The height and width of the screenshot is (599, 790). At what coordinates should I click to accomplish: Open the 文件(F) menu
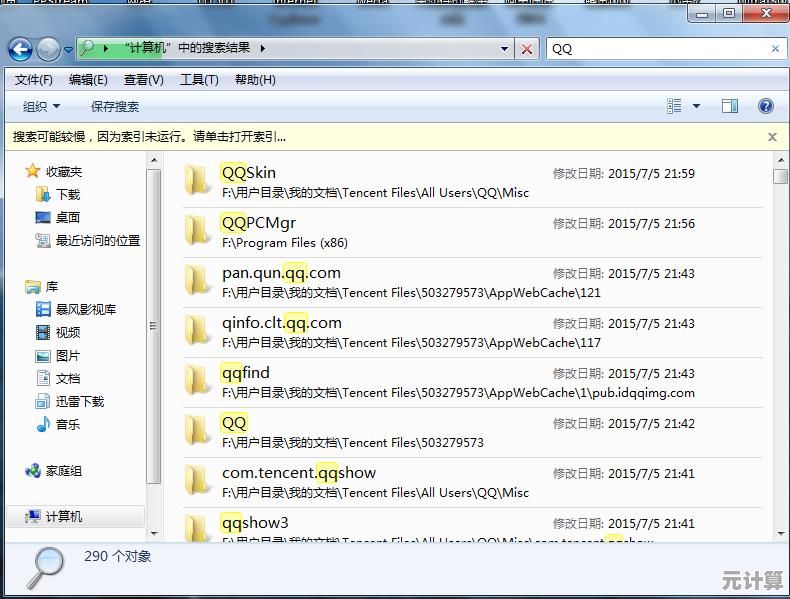tap(34, 80)
